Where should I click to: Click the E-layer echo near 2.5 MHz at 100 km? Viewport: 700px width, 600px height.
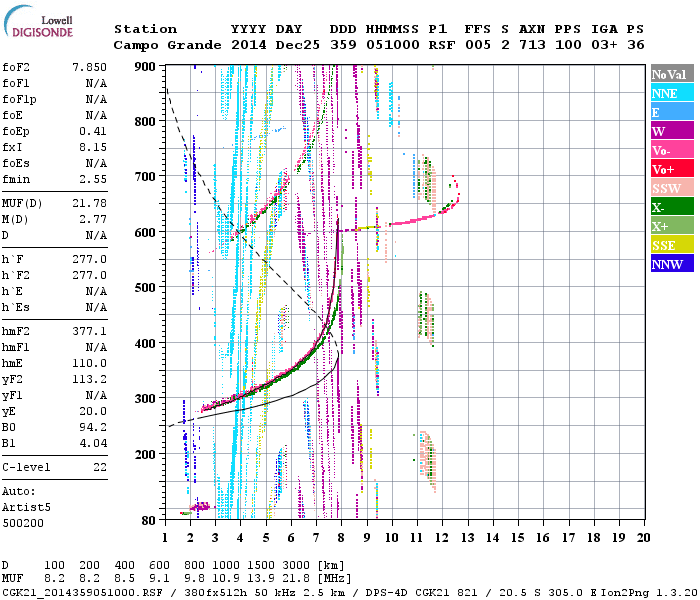[x=200, y=506]
